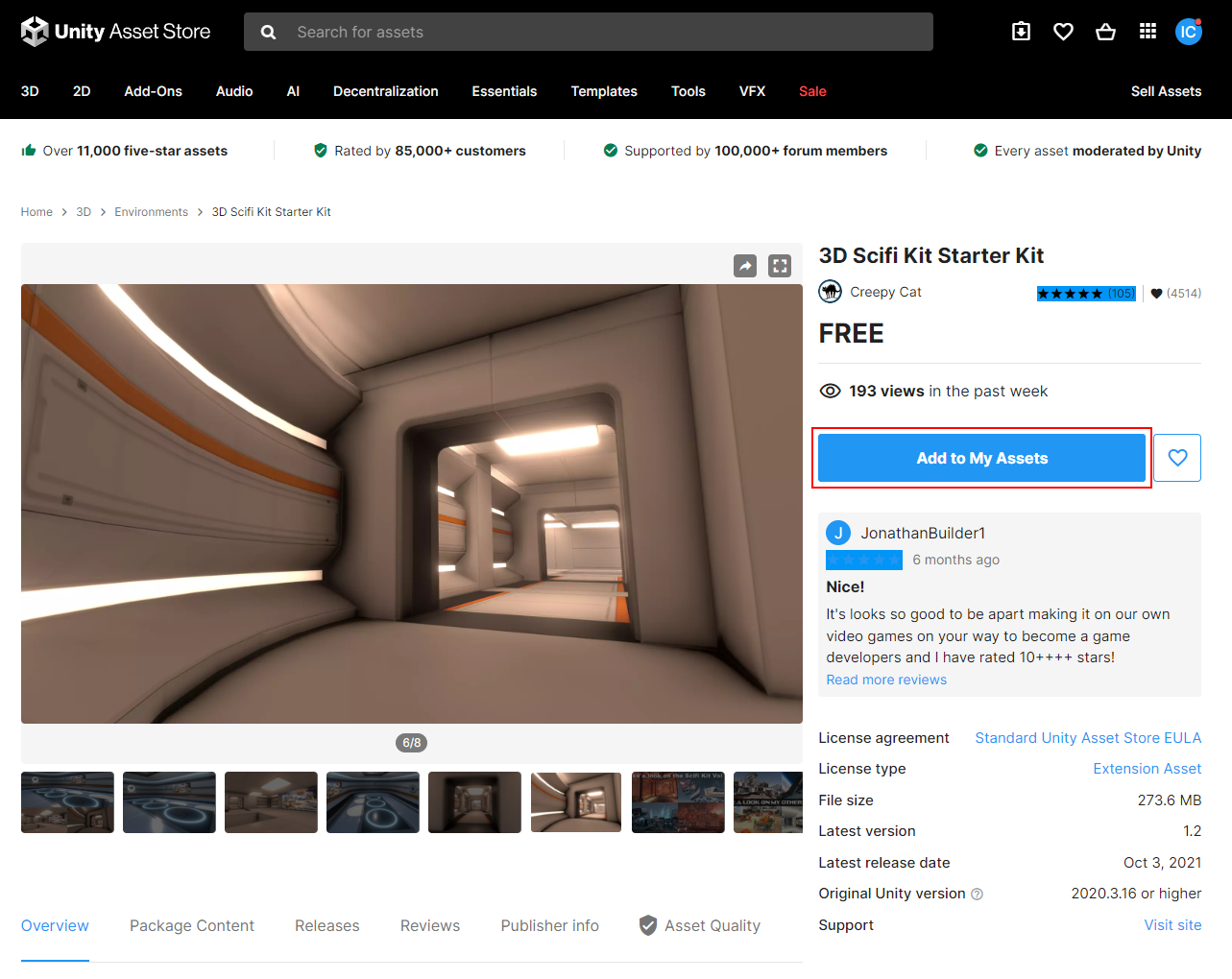Screen dimensions: 1232x979
Task: Click the five-star rating bar showing 105 reviews
Action: click(x=1085, y=294)
